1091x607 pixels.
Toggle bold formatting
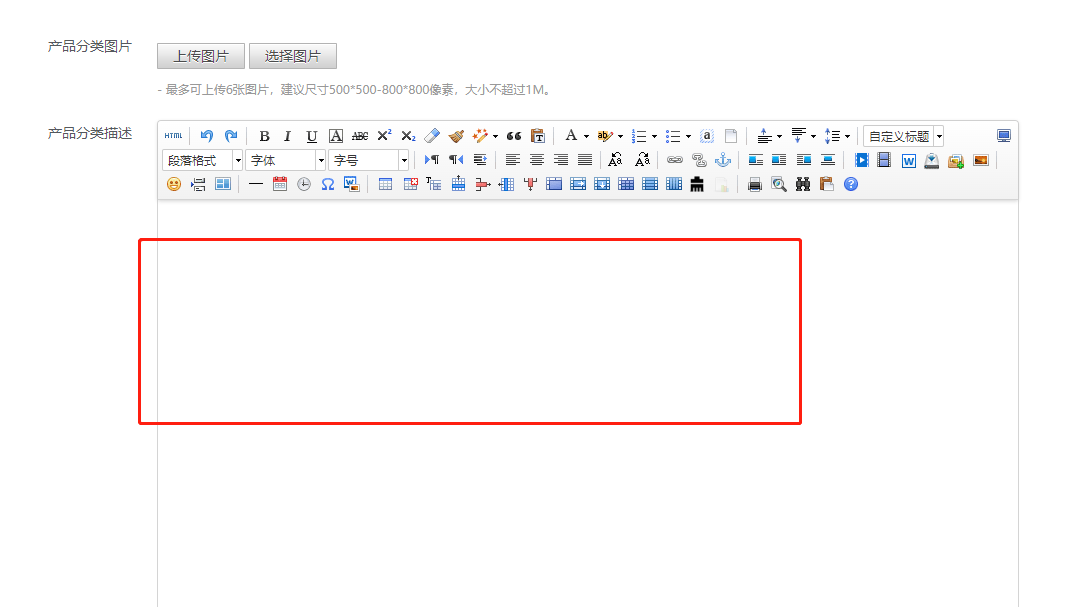pos(264,136)
